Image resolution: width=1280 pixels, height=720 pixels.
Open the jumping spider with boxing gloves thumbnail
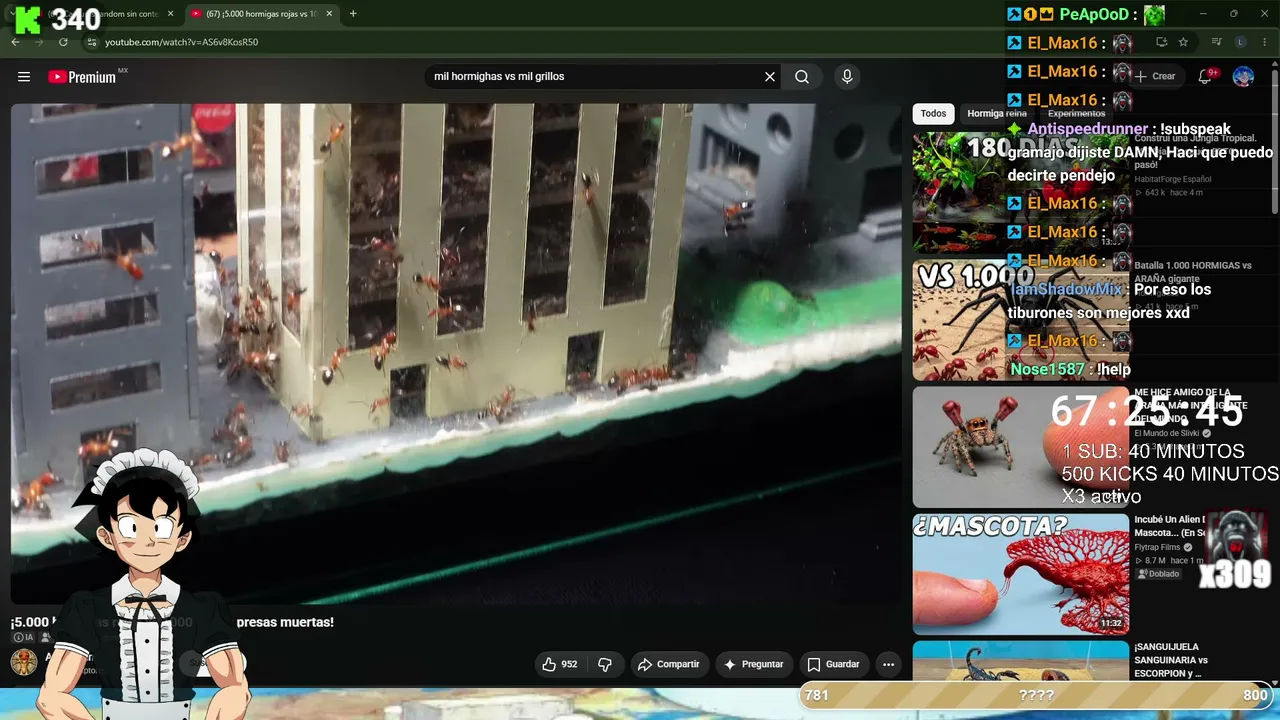click(x=1020, y=447)
